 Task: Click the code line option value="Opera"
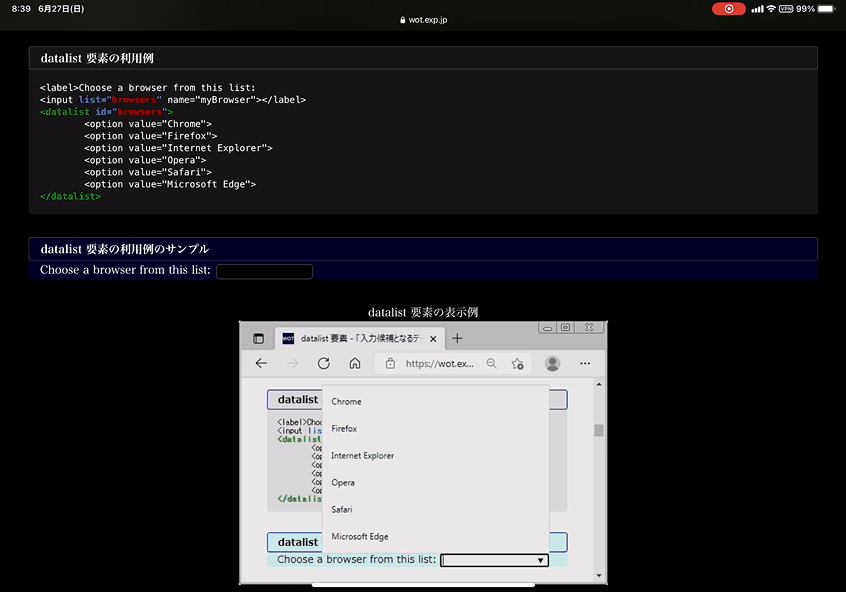click(145, 160)
